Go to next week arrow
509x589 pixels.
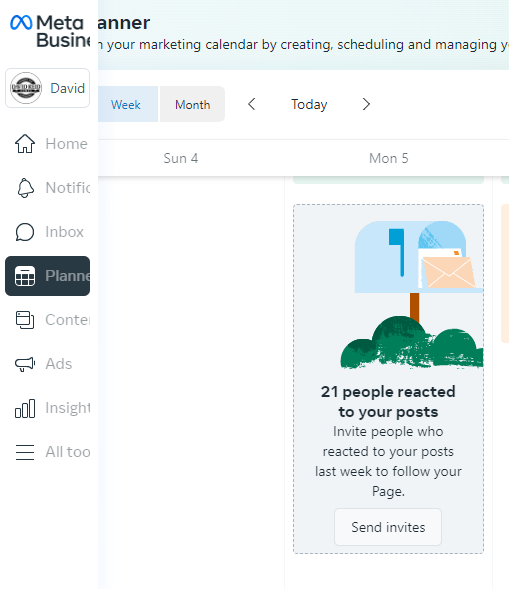tap(366, 104)
